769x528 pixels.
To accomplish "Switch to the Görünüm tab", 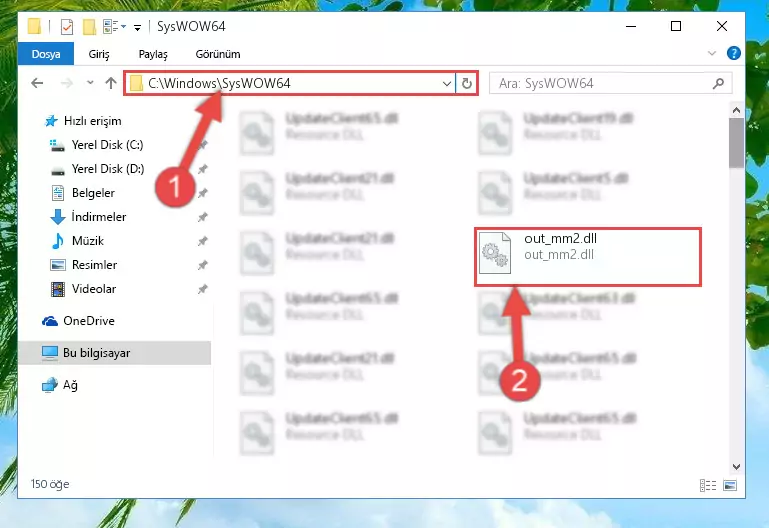I will [218, 54].
